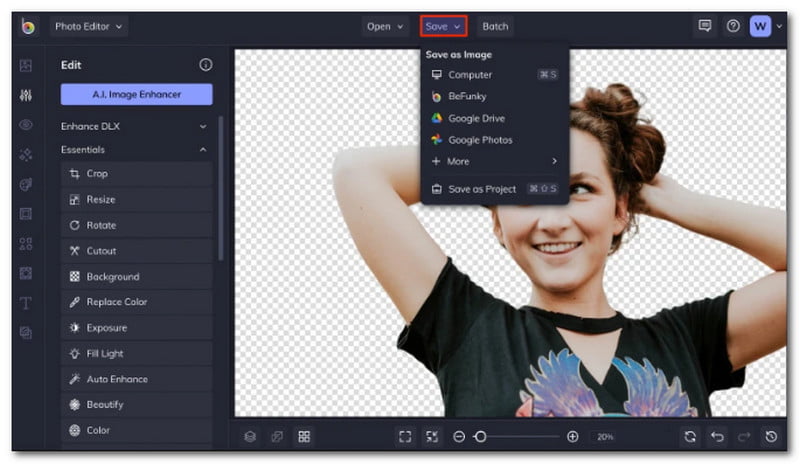
Task: Open the Open dropdown menu
Action: [x=385, y=26]
